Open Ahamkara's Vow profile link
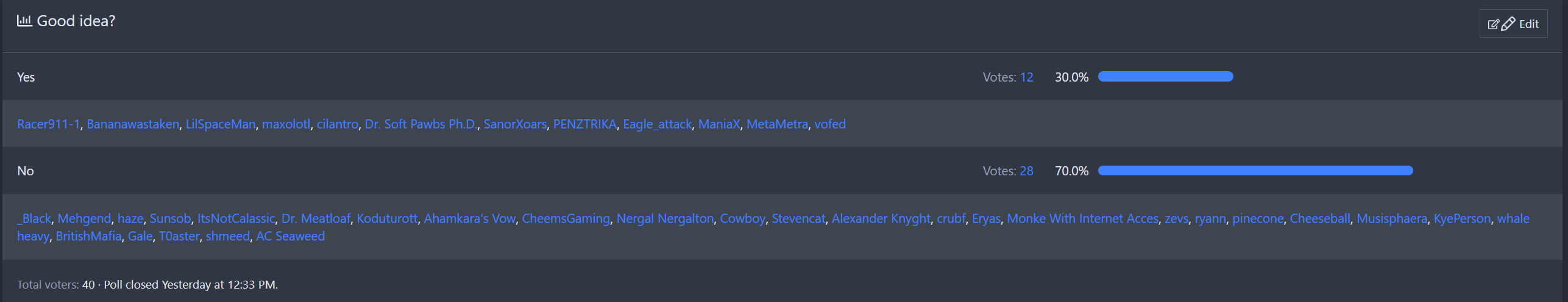1568x302 pixels. pos(469,219)
